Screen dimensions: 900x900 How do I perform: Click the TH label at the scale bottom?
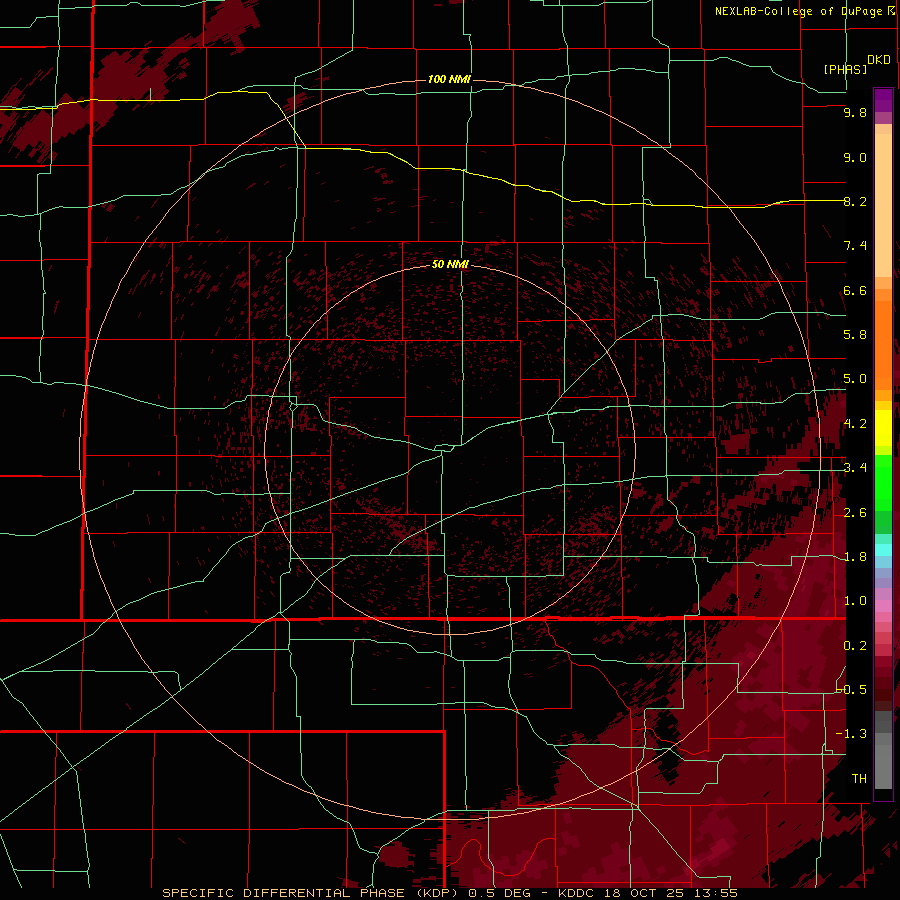859,779
